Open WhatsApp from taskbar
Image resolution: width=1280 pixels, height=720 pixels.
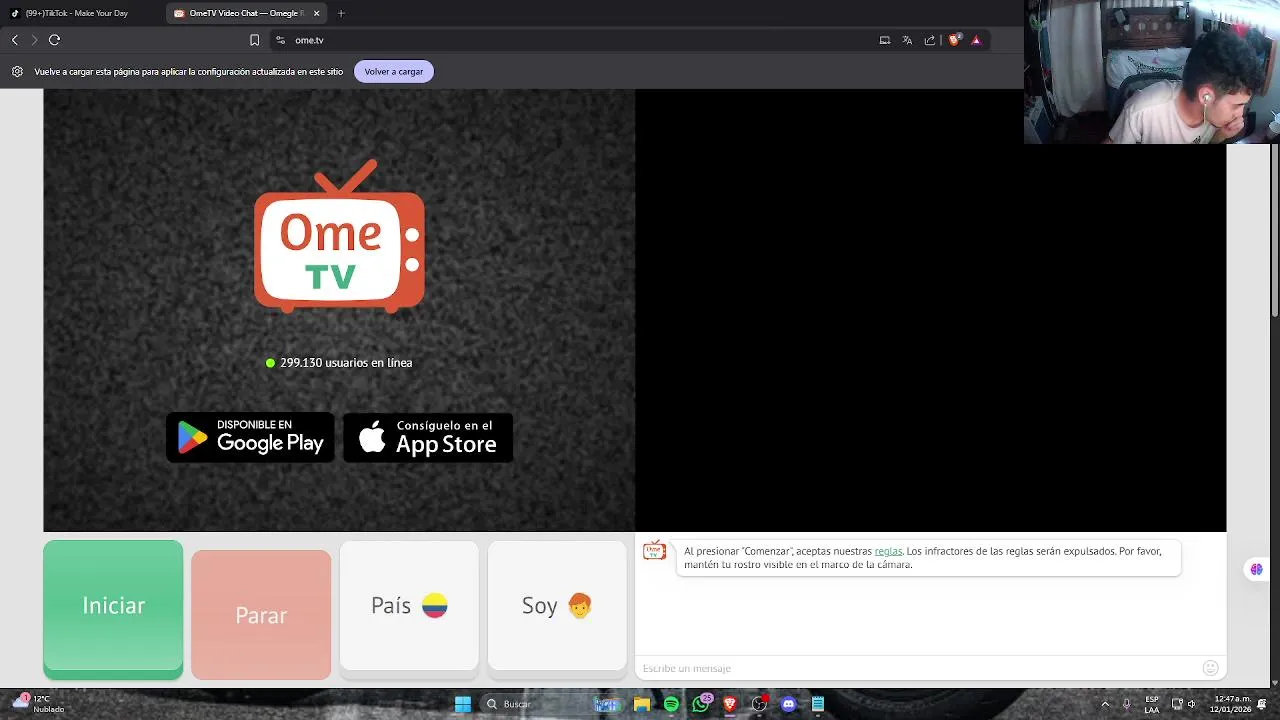coord(701,704)
